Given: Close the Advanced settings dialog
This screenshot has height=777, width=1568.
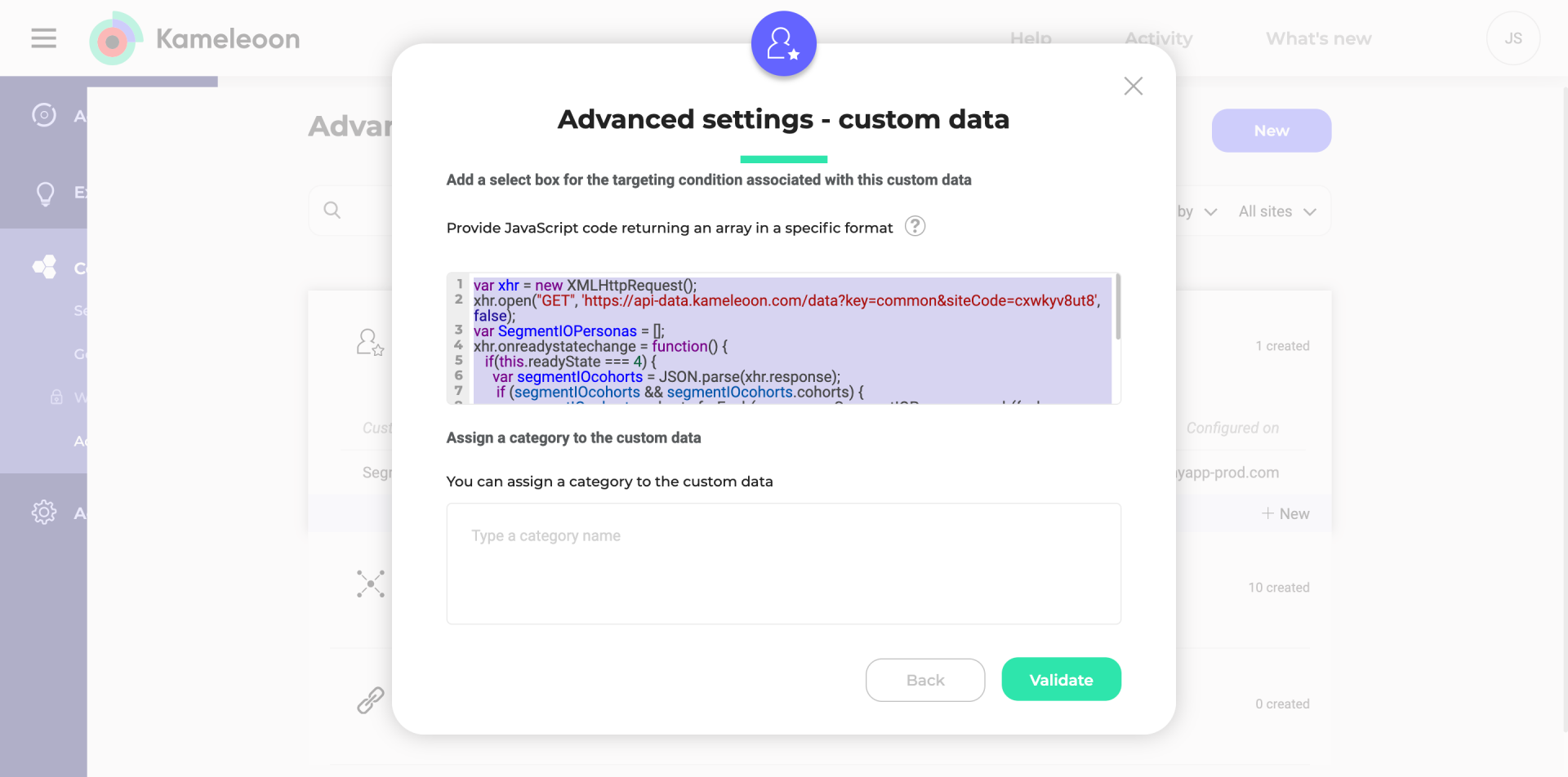Looking at the screenshot, I should 1133,86.
